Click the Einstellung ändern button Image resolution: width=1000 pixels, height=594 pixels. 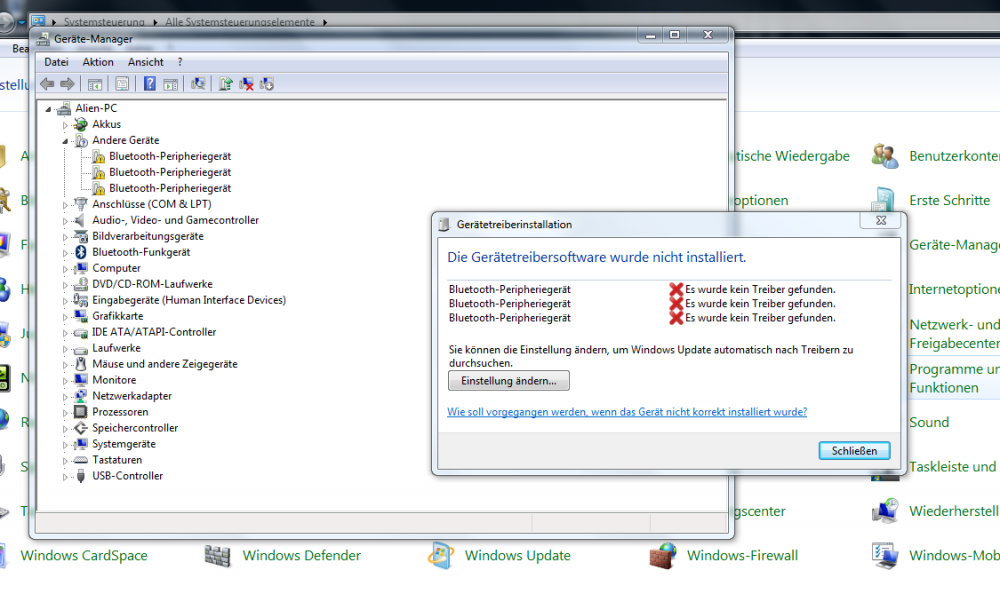(x=508, y=381)
